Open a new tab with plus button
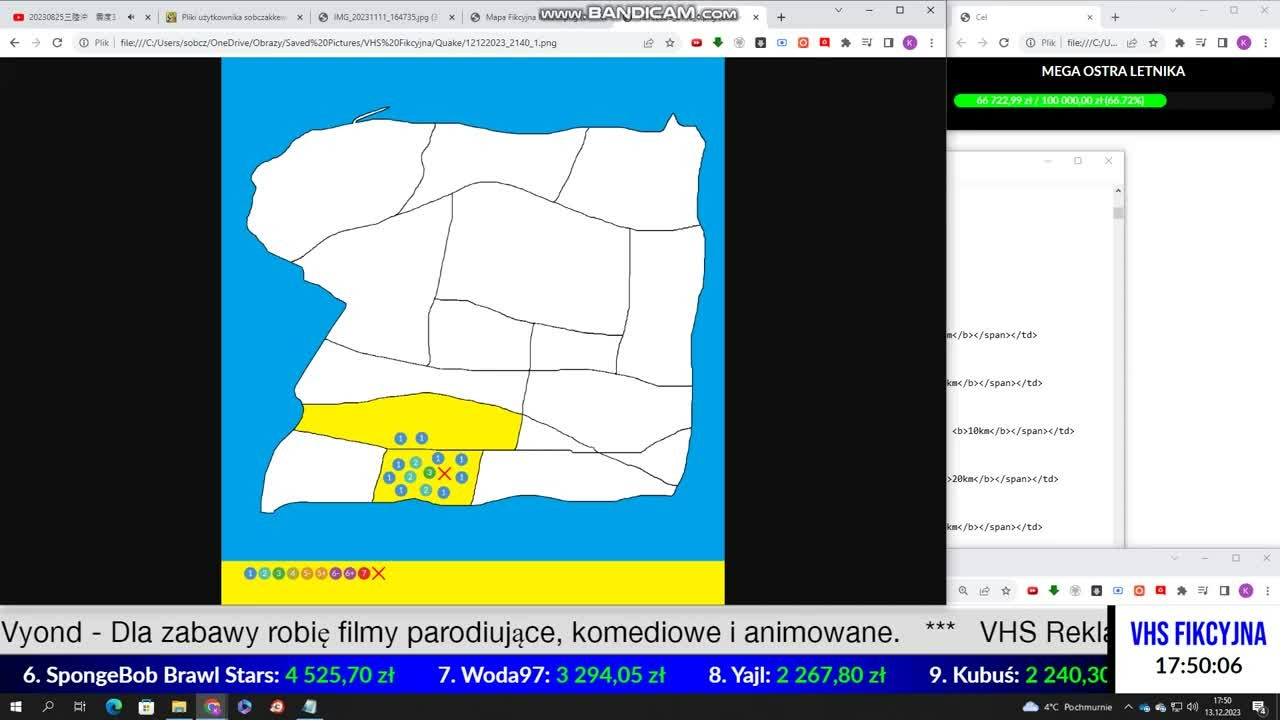The height and width of the screenshot is (720, 1280). pyautogui.click(x=781, y=17)
